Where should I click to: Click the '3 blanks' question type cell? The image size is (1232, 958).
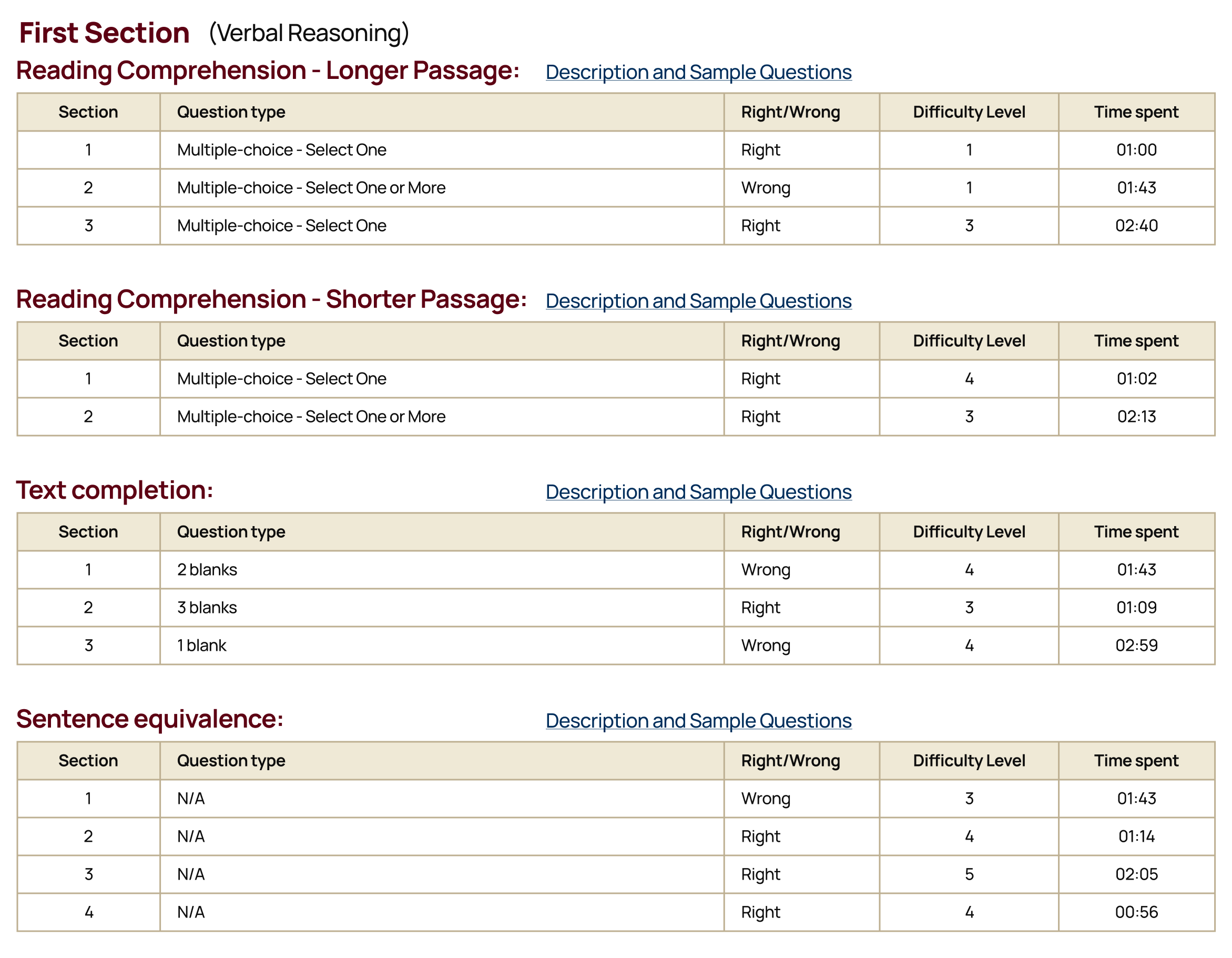[207, 608]
